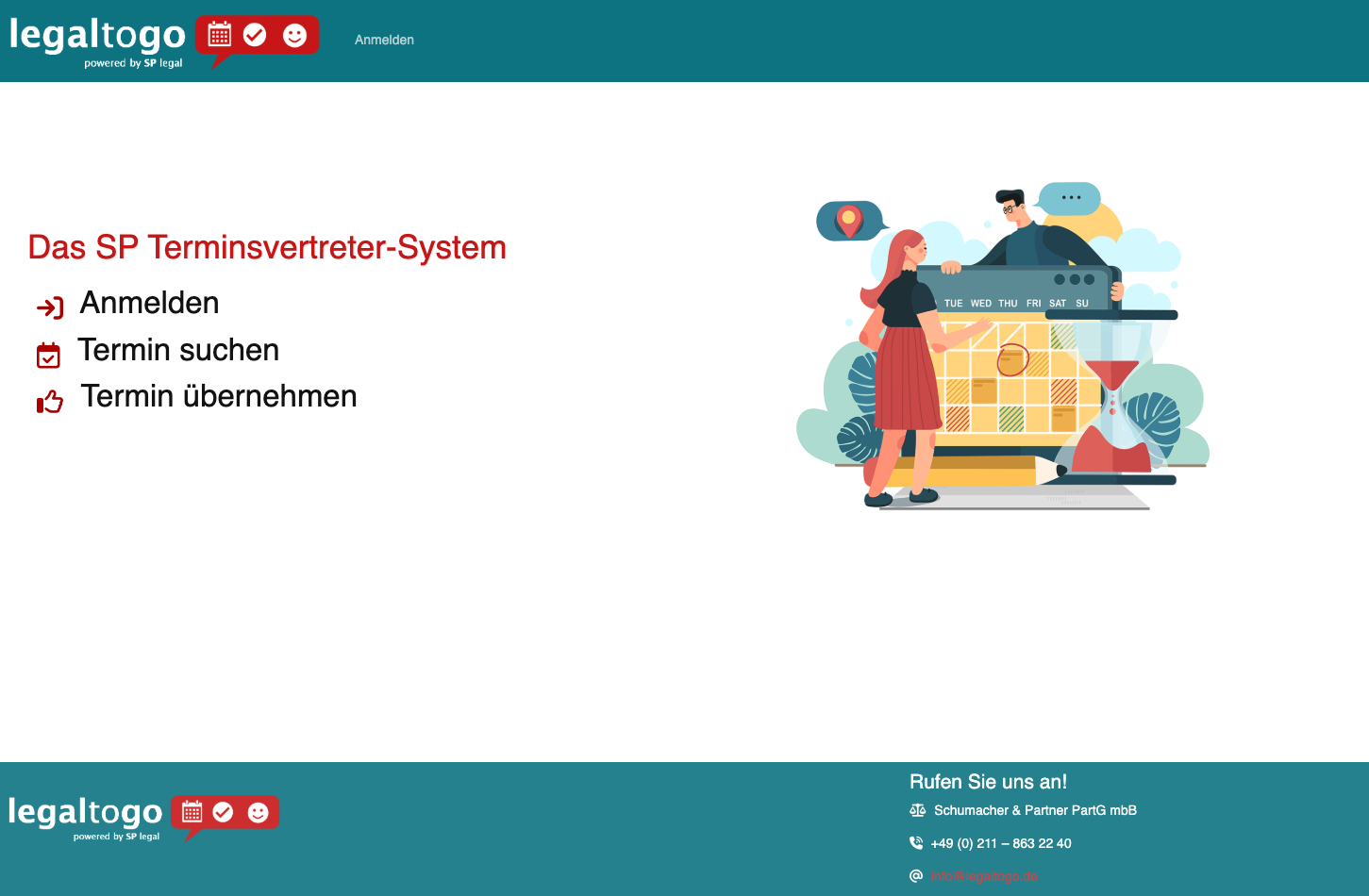Click the smiley icon in the header logo

click(294, 35)
